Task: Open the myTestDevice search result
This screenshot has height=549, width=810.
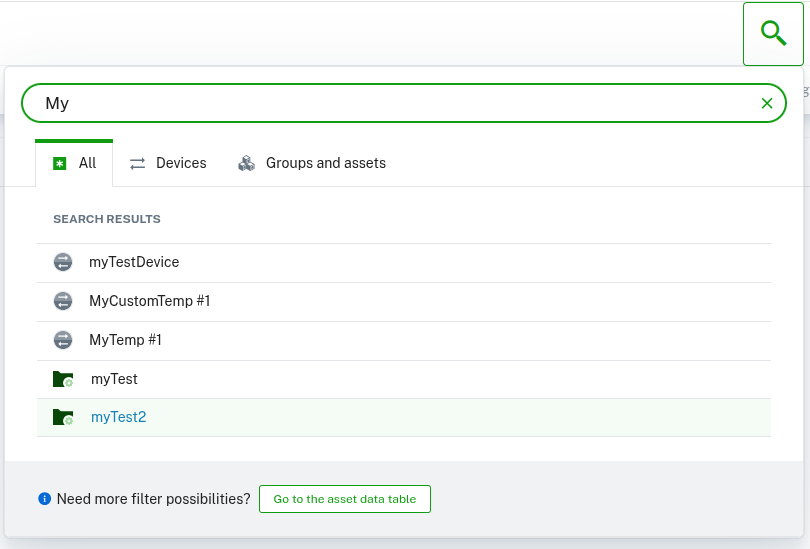Action: click(x=134, y=262)
